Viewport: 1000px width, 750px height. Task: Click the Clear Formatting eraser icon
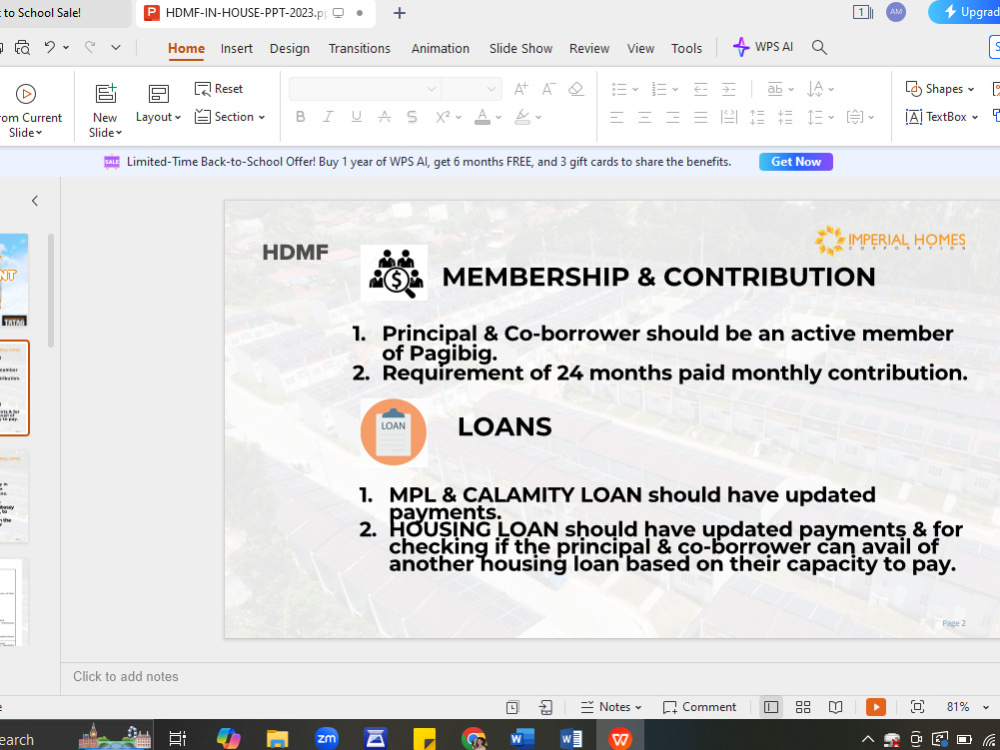[x=576, y=89]
